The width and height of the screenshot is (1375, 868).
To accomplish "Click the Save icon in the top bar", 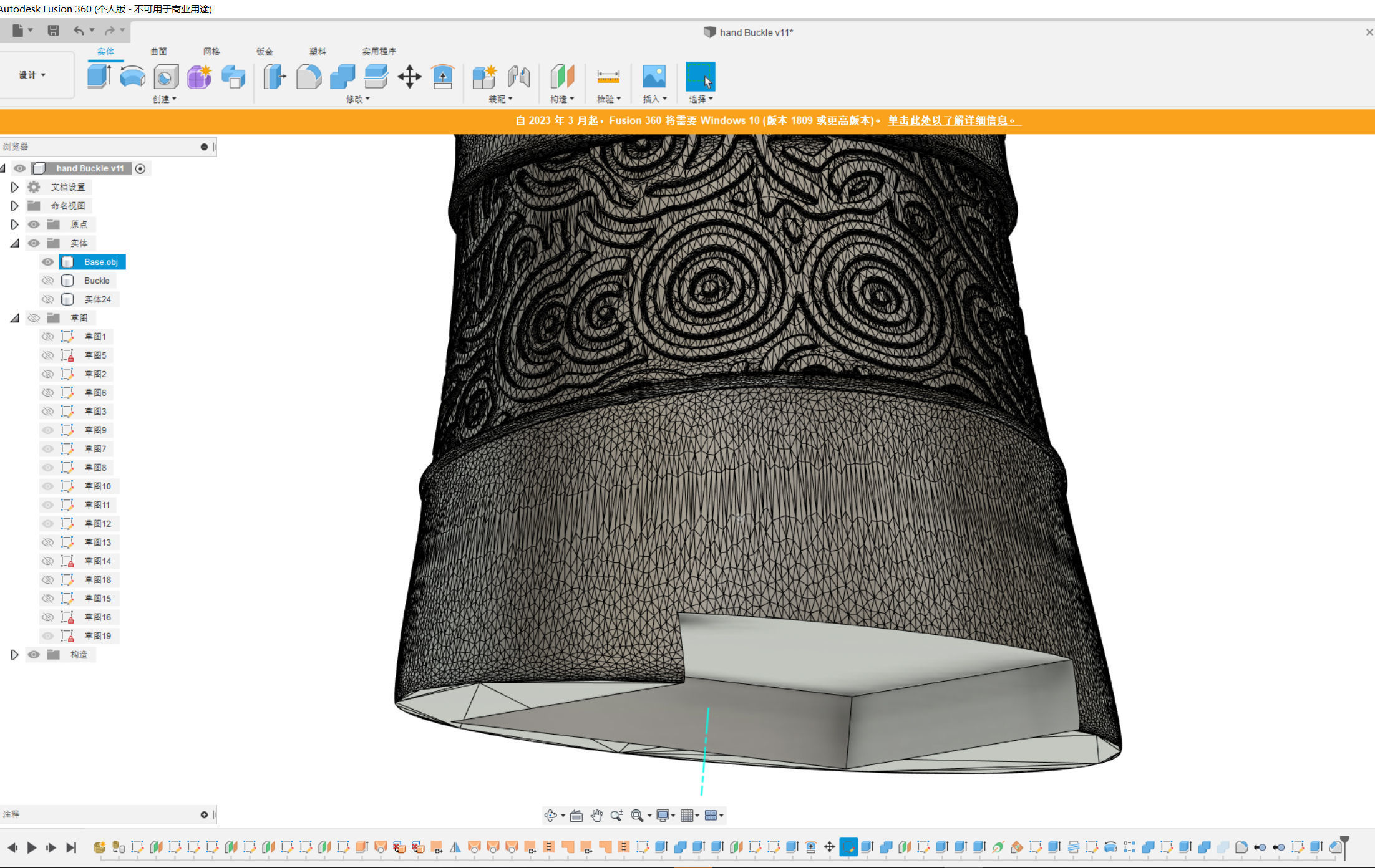I will [53, 30].
